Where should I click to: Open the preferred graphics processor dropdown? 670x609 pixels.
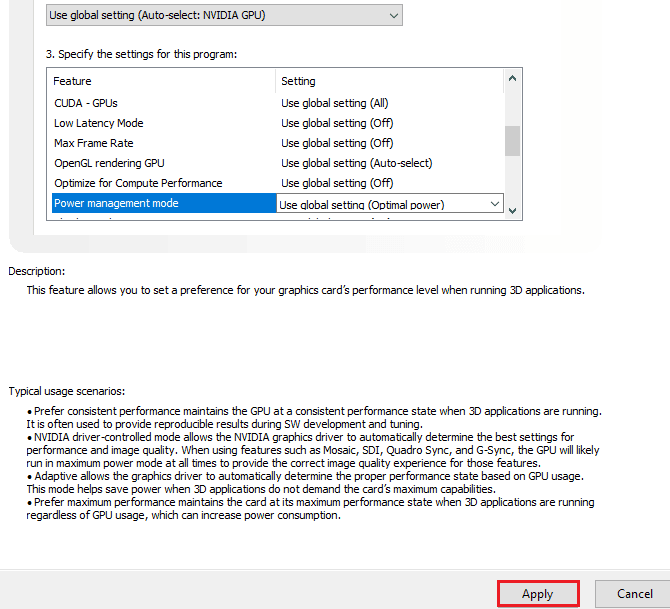tap(224, 15)
